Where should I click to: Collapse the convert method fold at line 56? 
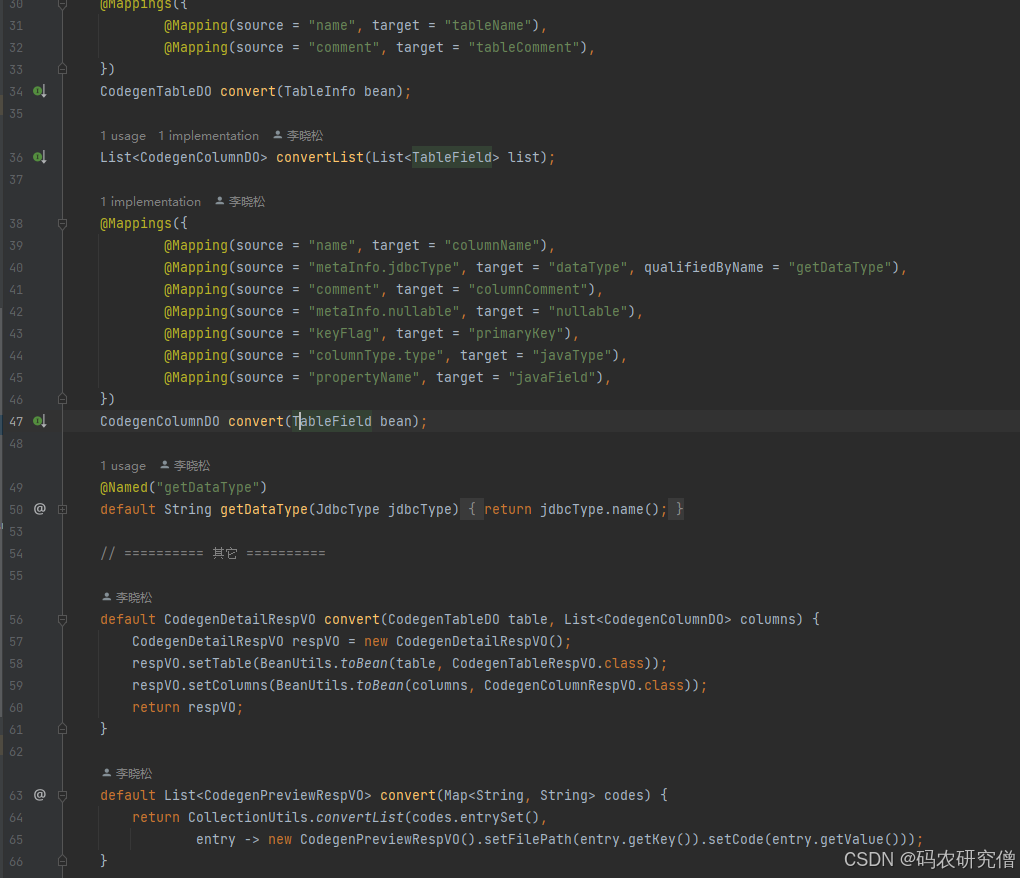click(x=62, y=619)
